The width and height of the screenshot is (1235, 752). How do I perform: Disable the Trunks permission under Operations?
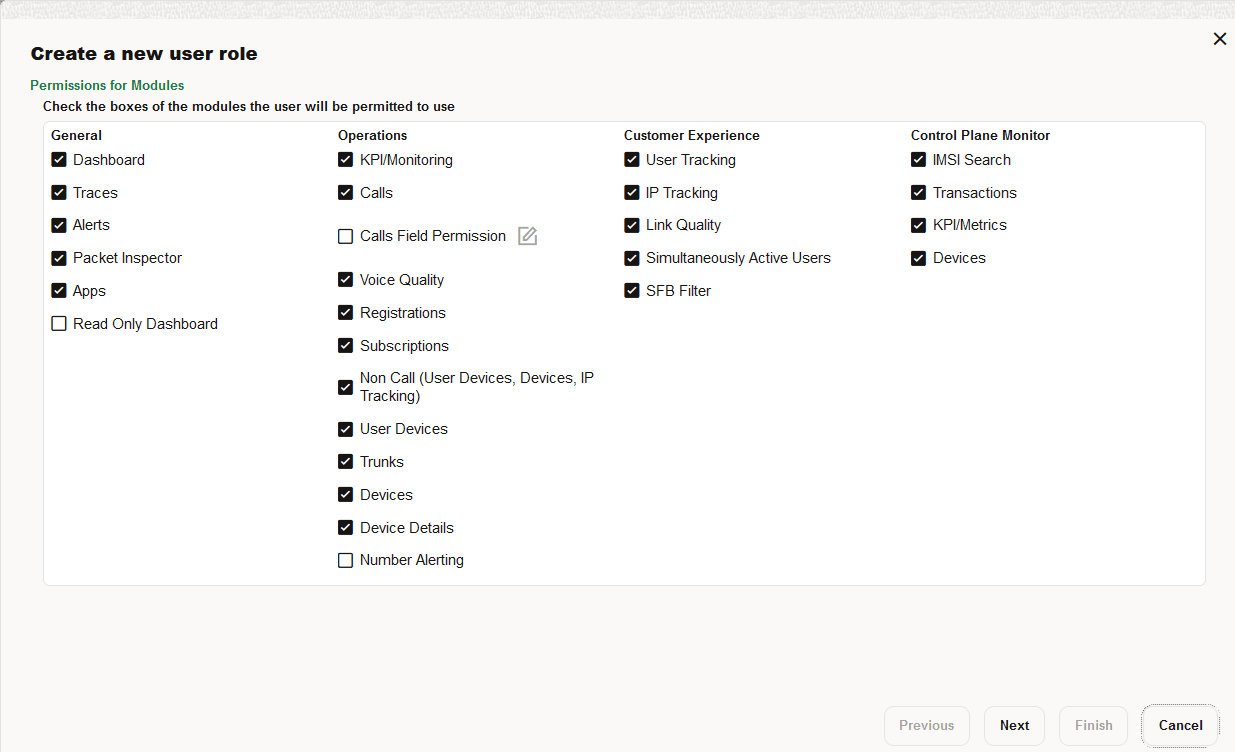[x=345, y=461]
